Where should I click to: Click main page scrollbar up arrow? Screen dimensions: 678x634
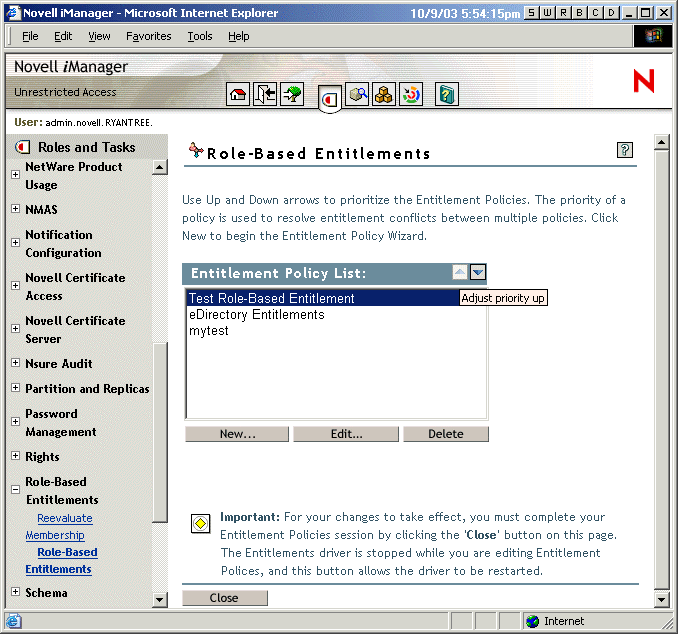pos(662,142)
